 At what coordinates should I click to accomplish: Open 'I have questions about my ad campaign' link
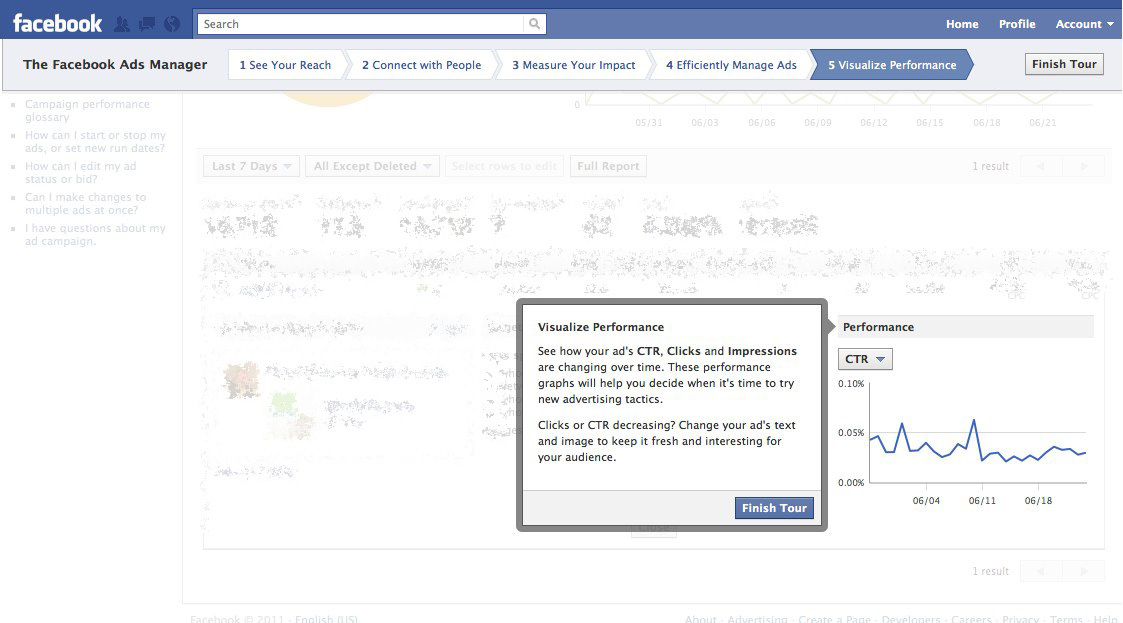(x=95, y=234)
